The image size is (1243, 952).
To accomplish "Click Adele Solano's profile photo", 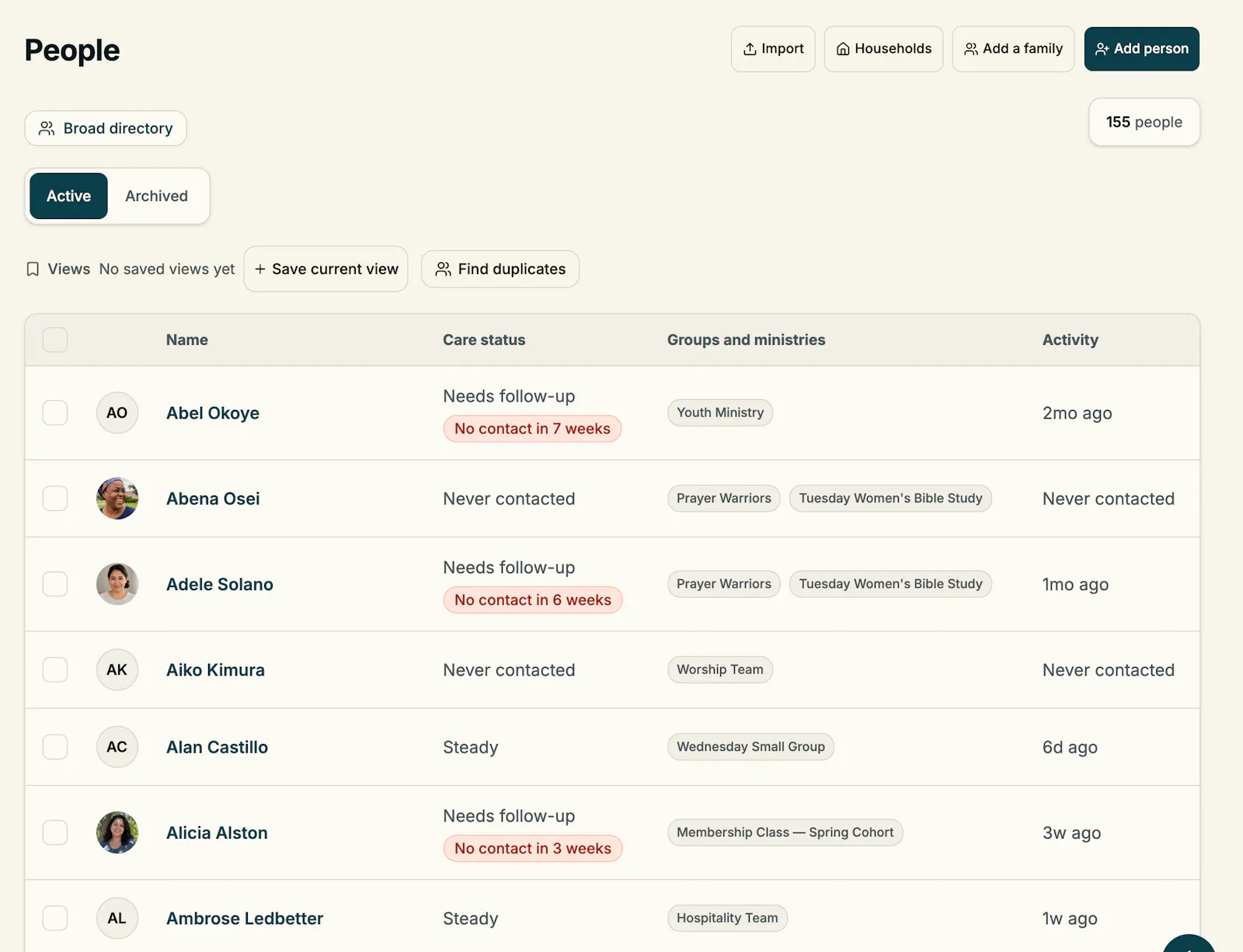I will 117,584.
